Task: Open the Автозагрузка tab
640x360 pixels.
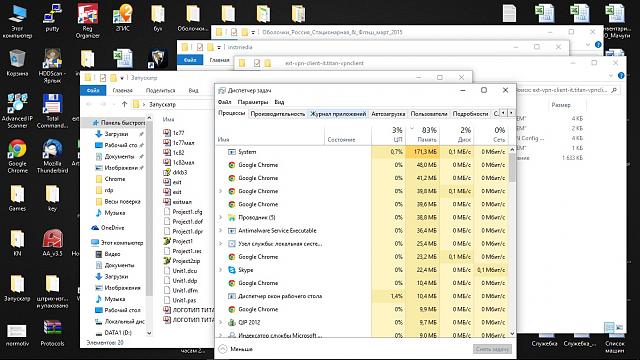Action: (x=388, y=114)
